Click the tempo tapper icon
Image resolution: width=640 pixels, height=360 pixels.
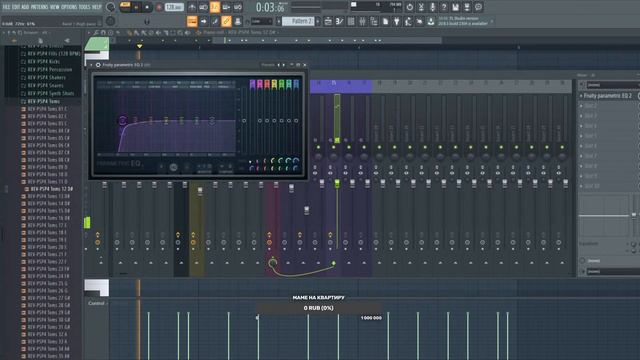coord(408,21)
